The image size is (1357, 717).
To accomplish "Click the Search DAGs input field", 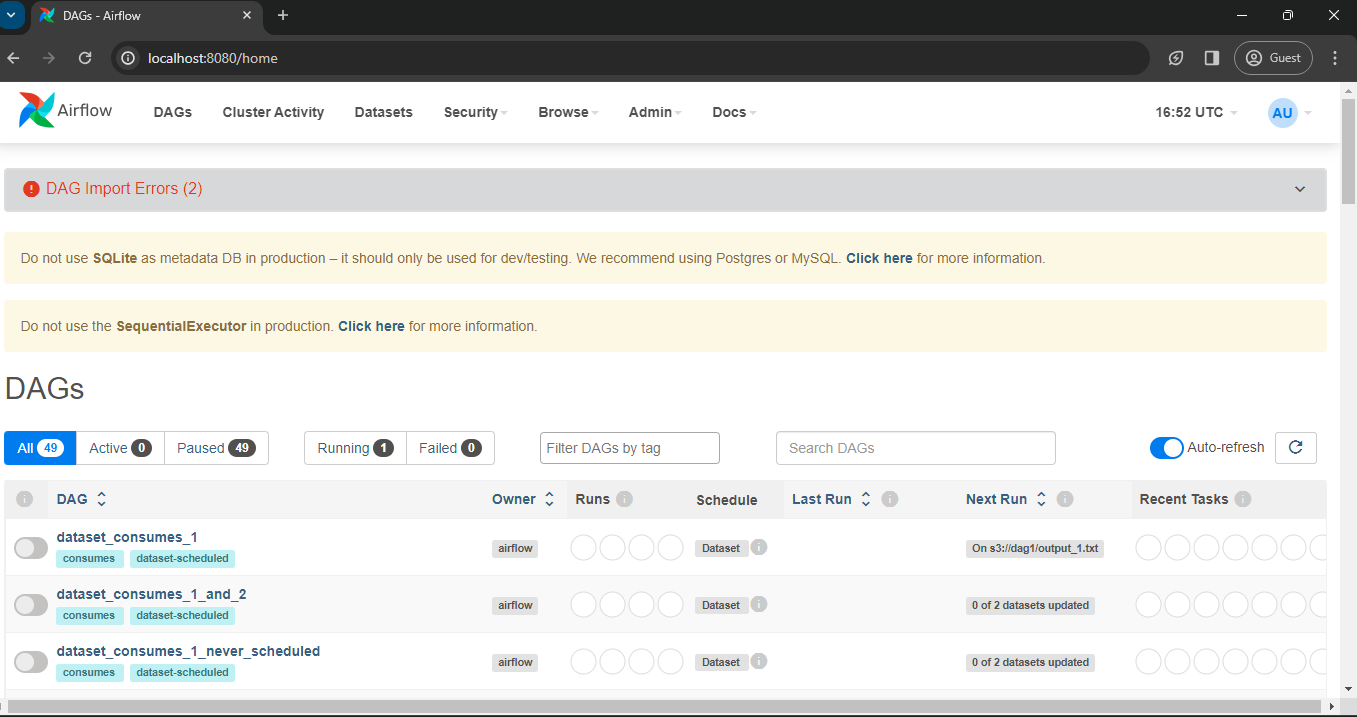I will 915,448.
